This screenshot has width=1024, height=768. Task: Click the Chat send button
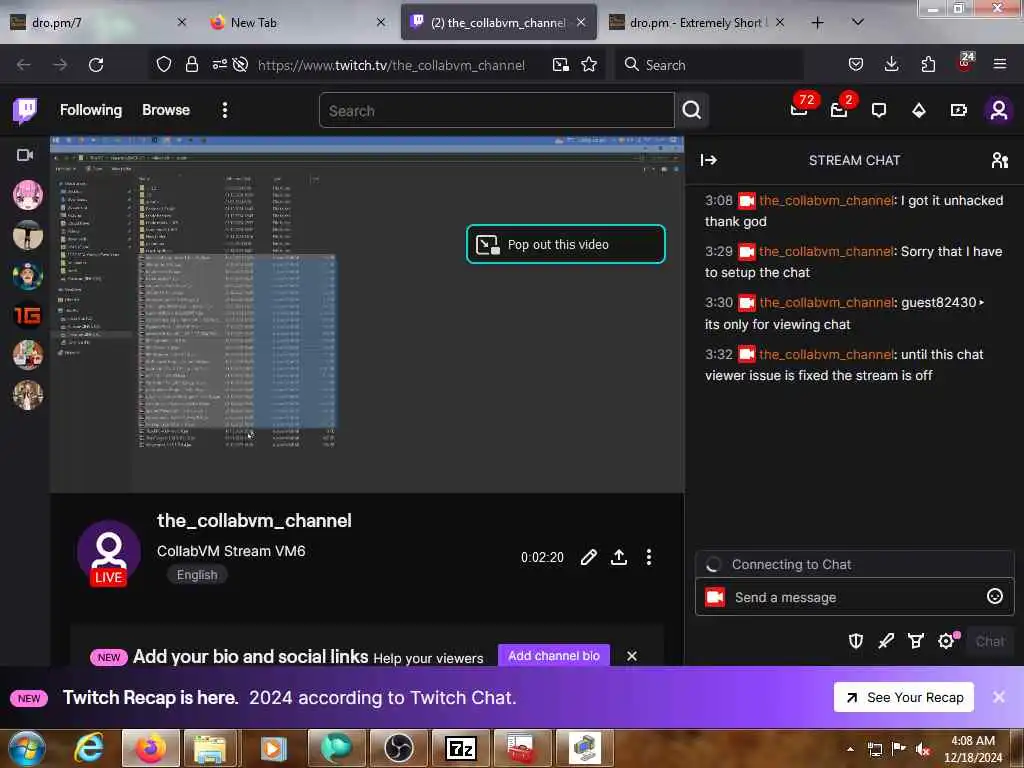click(990, 641)
